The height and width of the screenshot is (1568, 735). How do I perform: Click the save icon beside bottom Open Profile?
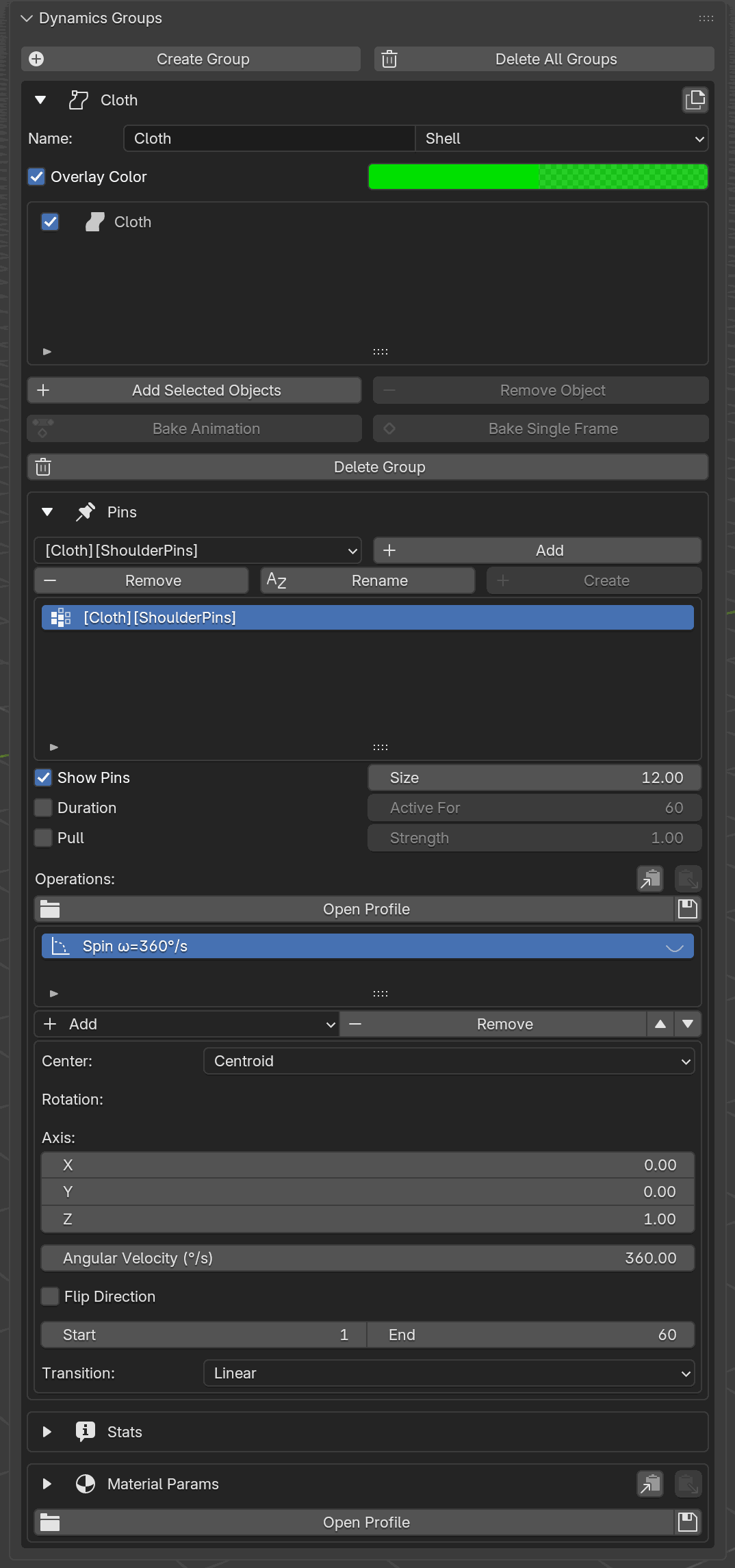click(x=688, y=1522)
